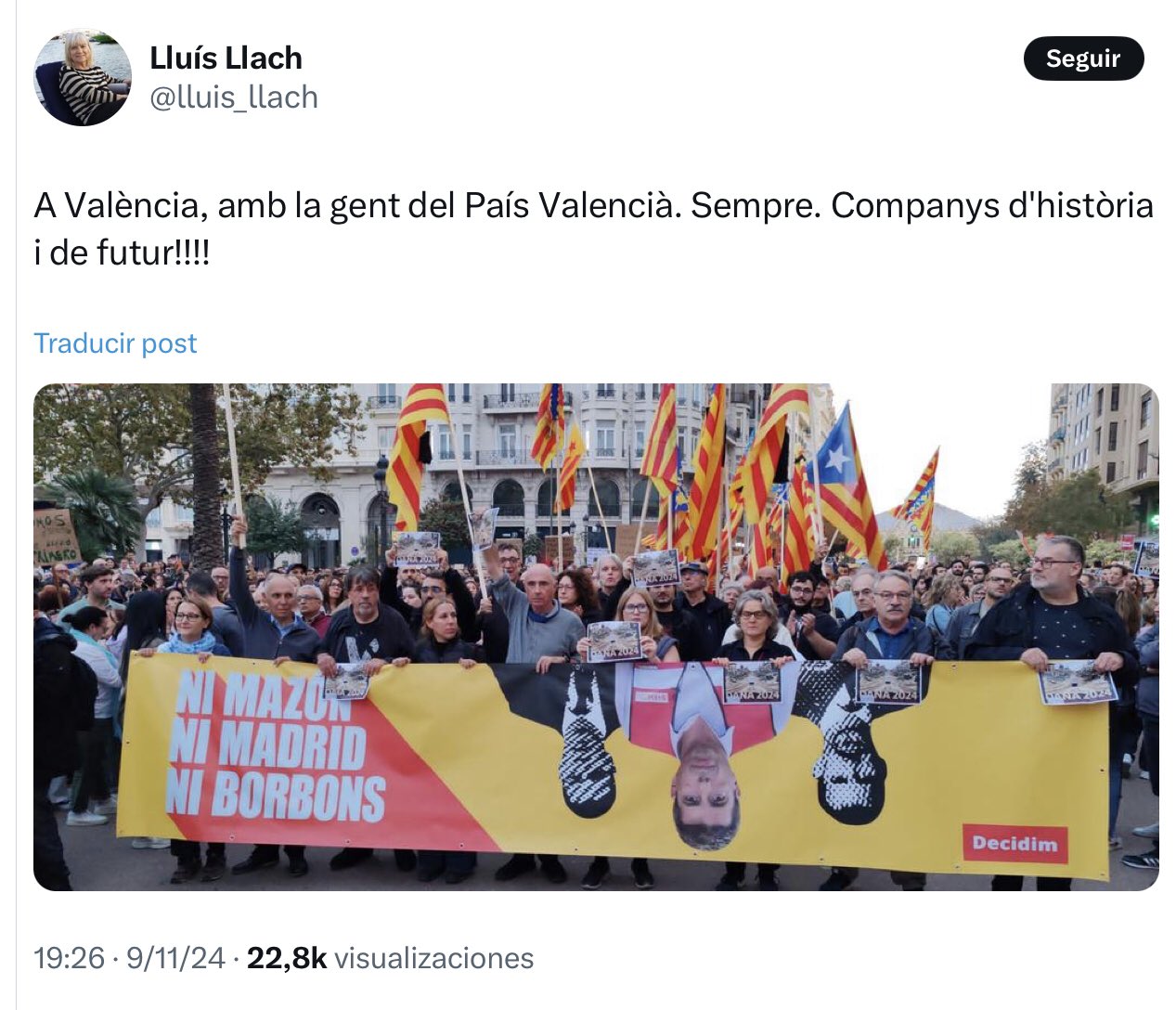
Task: Click the words 'i de futur!!!!'
Action: tap(122, 252)
